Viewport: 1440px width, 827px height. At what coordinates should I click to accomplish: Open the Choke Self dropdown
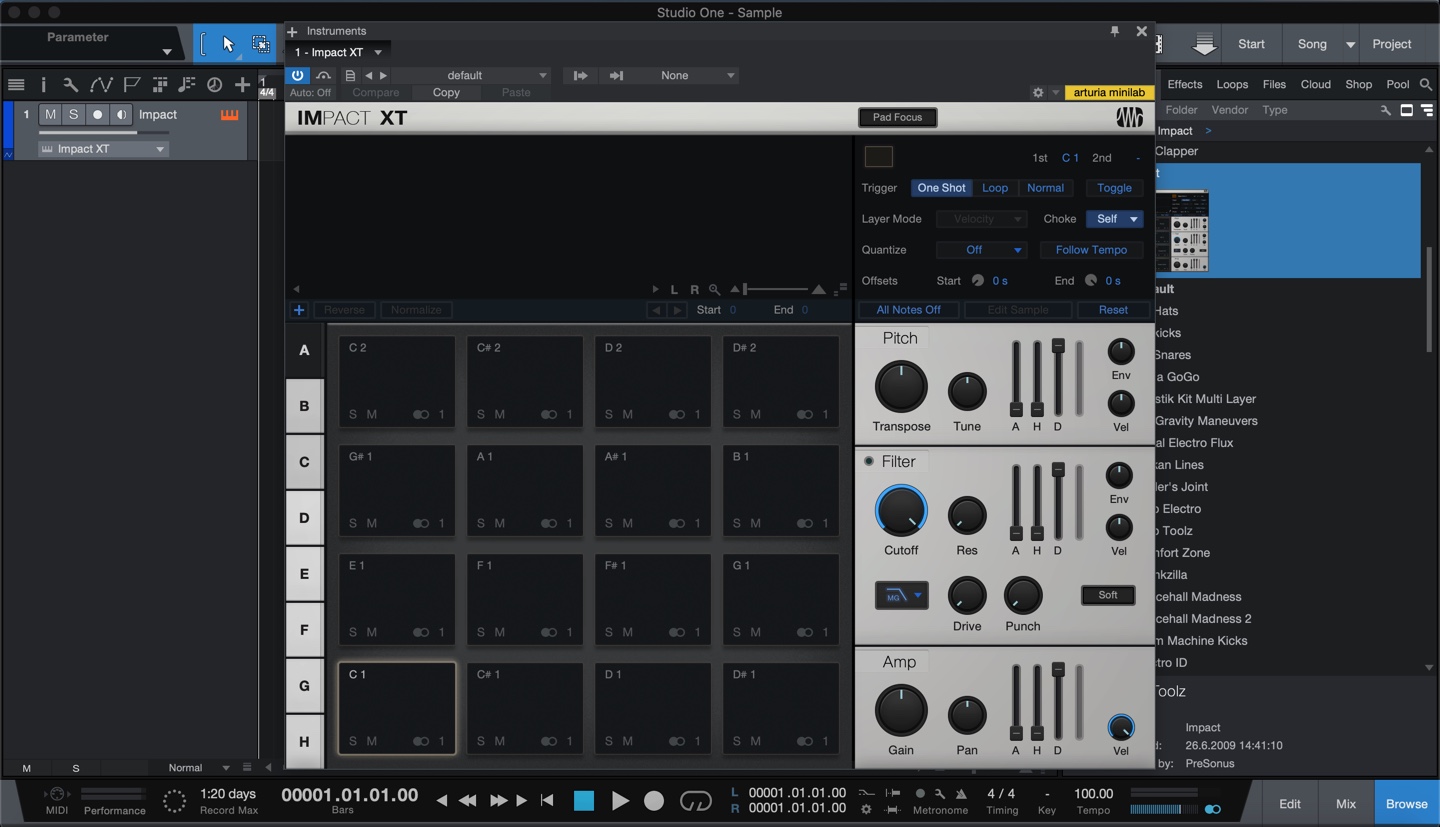point(1113,218)
